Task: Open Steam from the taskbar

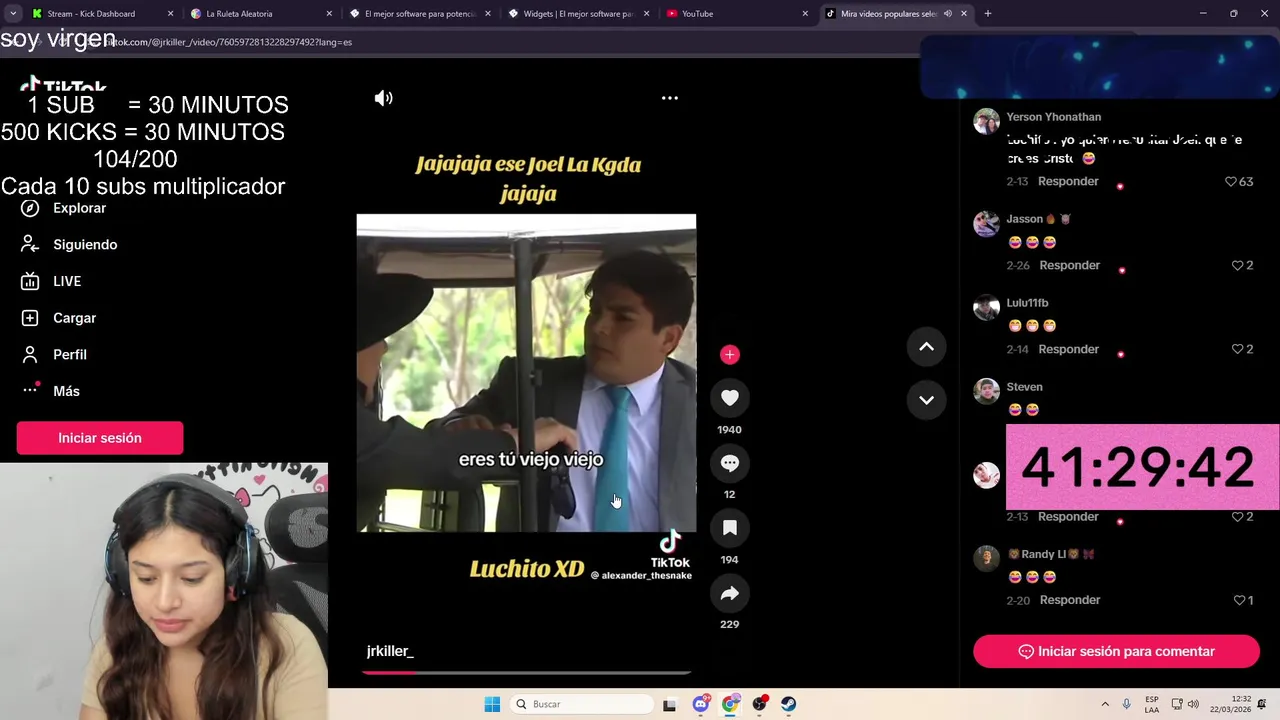Action: [x=789, y=704]
